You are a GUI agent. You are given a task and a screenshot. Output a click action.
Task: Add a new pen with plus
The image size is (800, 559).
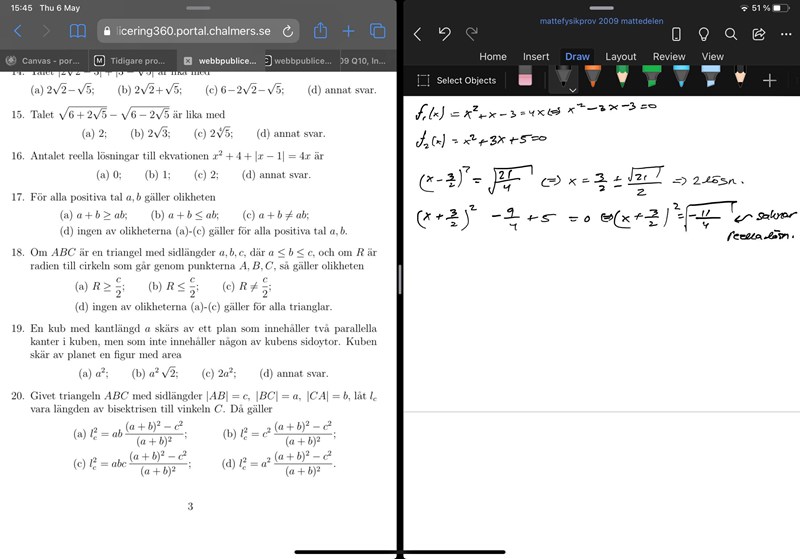770,80
